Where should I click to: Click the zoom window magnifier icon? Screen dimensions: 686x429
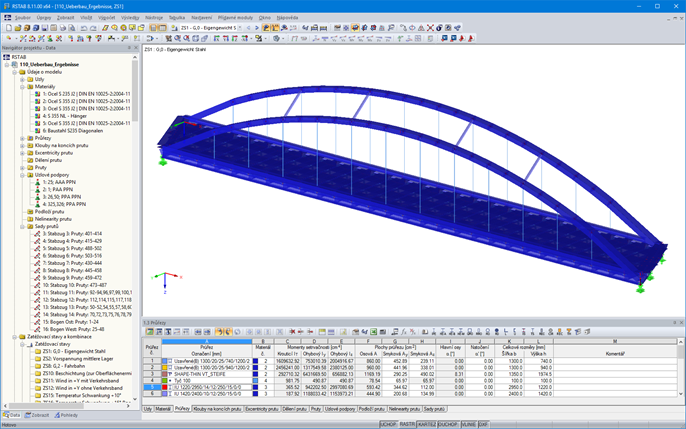click(x=178, y=38)
